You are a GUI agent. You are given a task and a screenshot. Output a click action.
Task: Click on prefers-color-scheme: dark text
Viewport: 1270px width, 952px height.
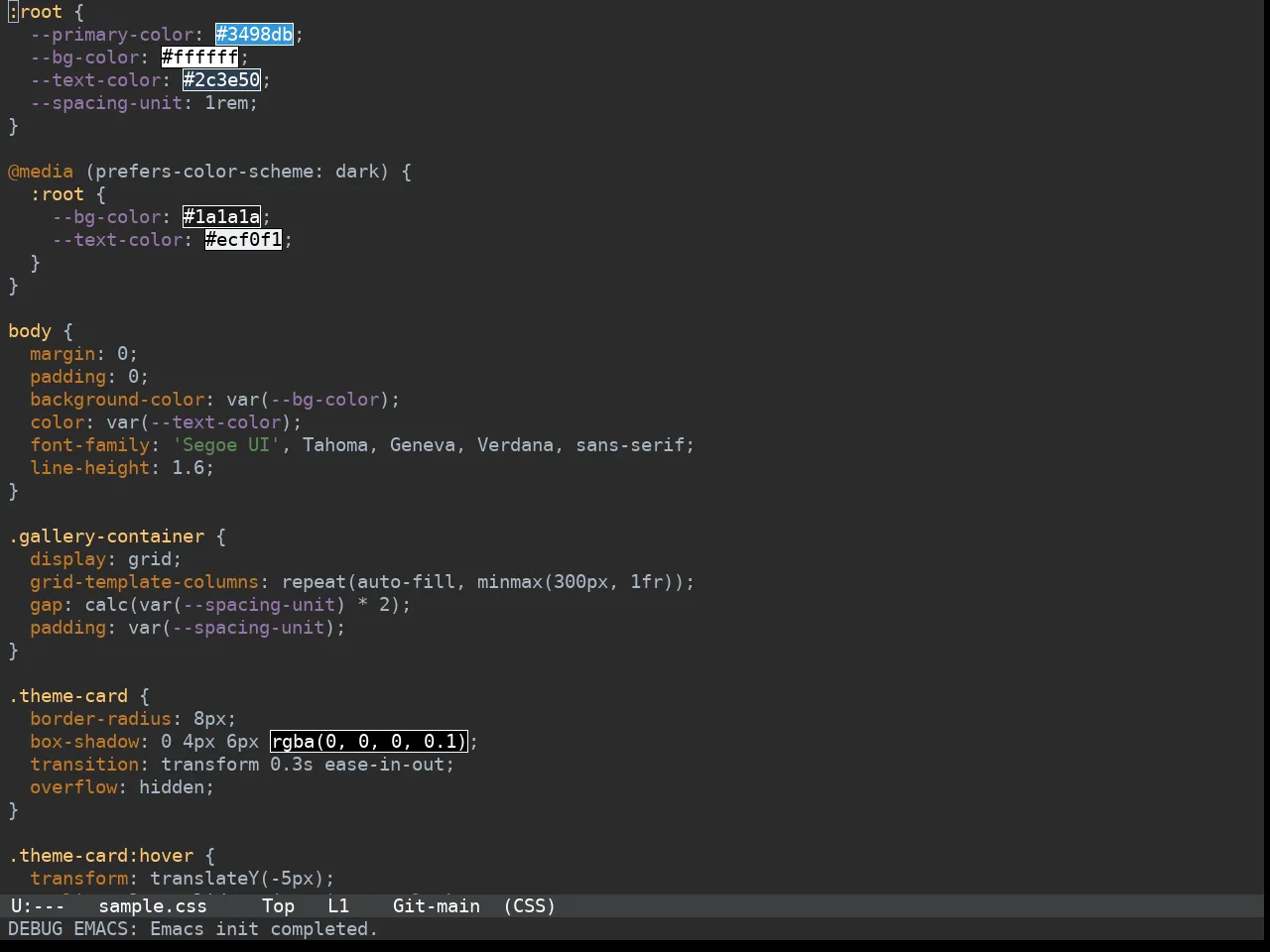tap(236, 172)
